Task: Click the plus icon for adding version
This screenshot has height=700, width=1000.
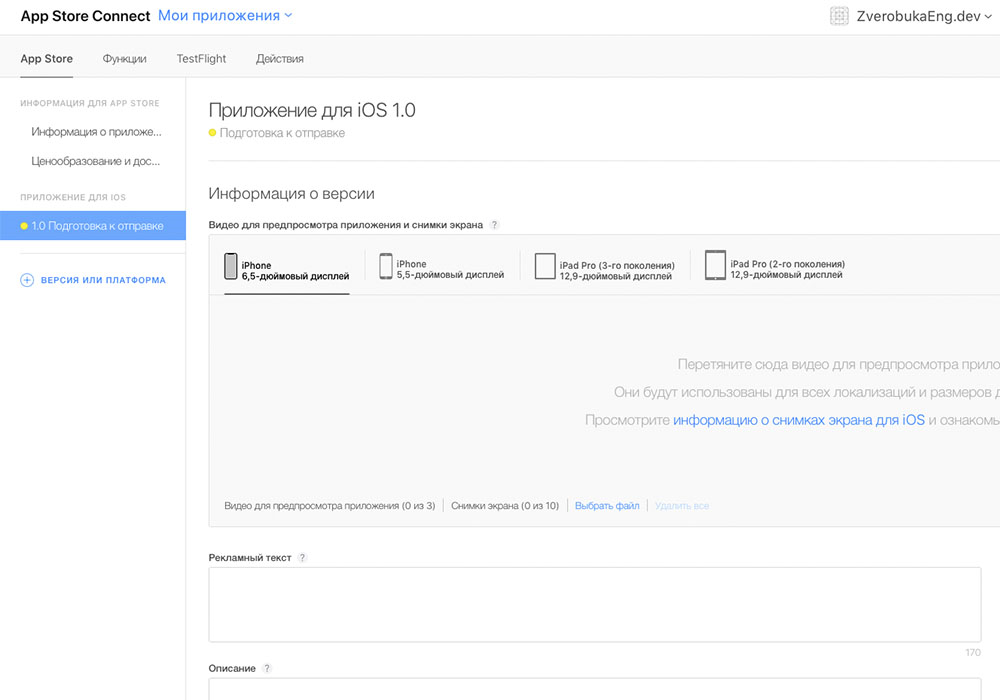Action: point(27,280)
